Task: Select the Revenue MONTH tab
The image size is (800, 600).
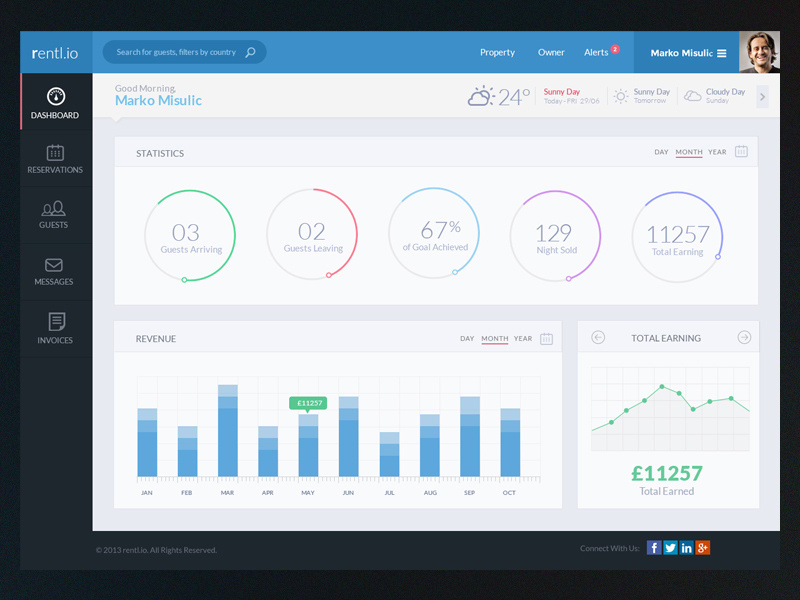Action: (x=494, y=339)
